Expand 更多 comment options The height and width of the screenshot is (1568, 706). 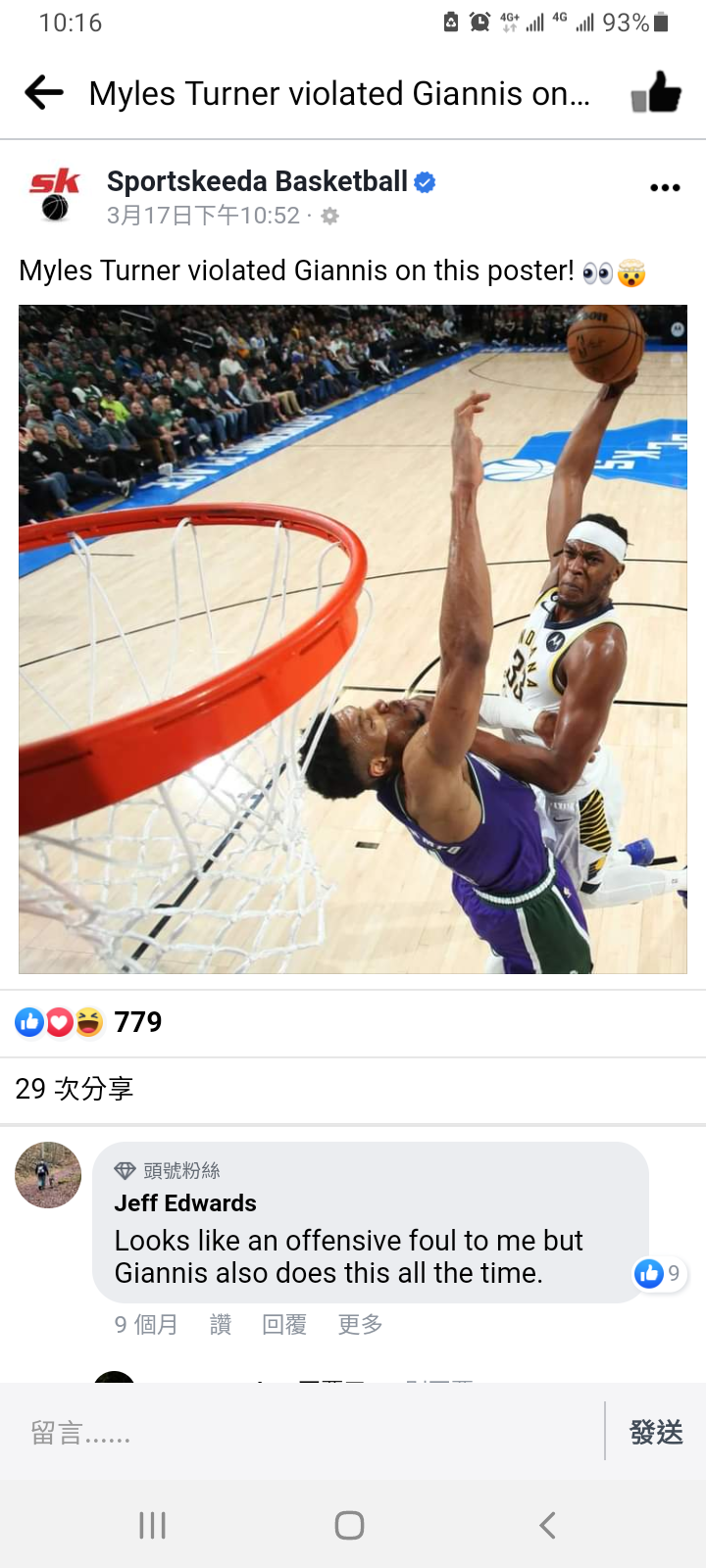360,1325
